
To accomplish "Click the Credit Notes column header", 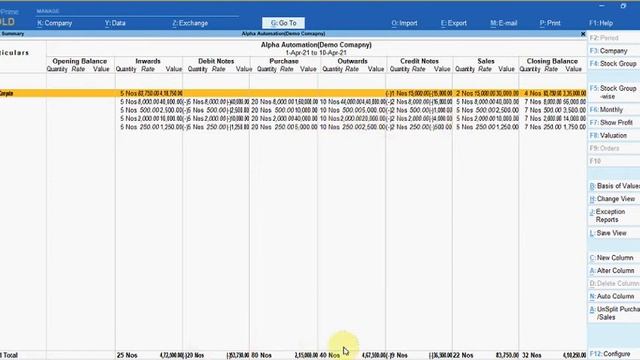I will click(x=419, y=61).
